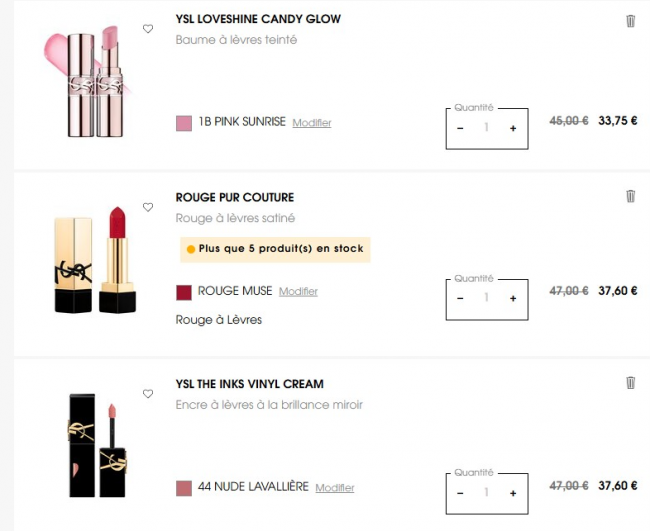Toggle wishlist heart for Inks Vinyl Cream
This screenshot has height=531, width=650.
[148, 394]
